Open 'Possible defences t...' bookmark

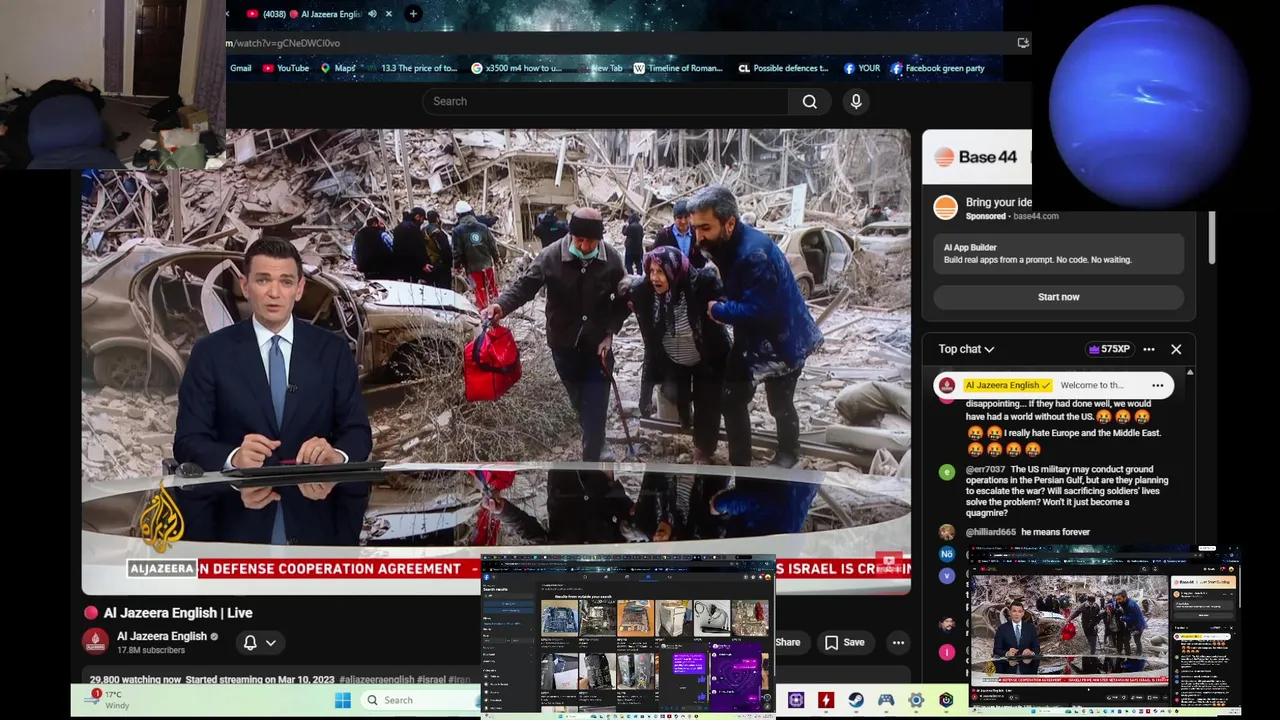click(x=783, y=68)
